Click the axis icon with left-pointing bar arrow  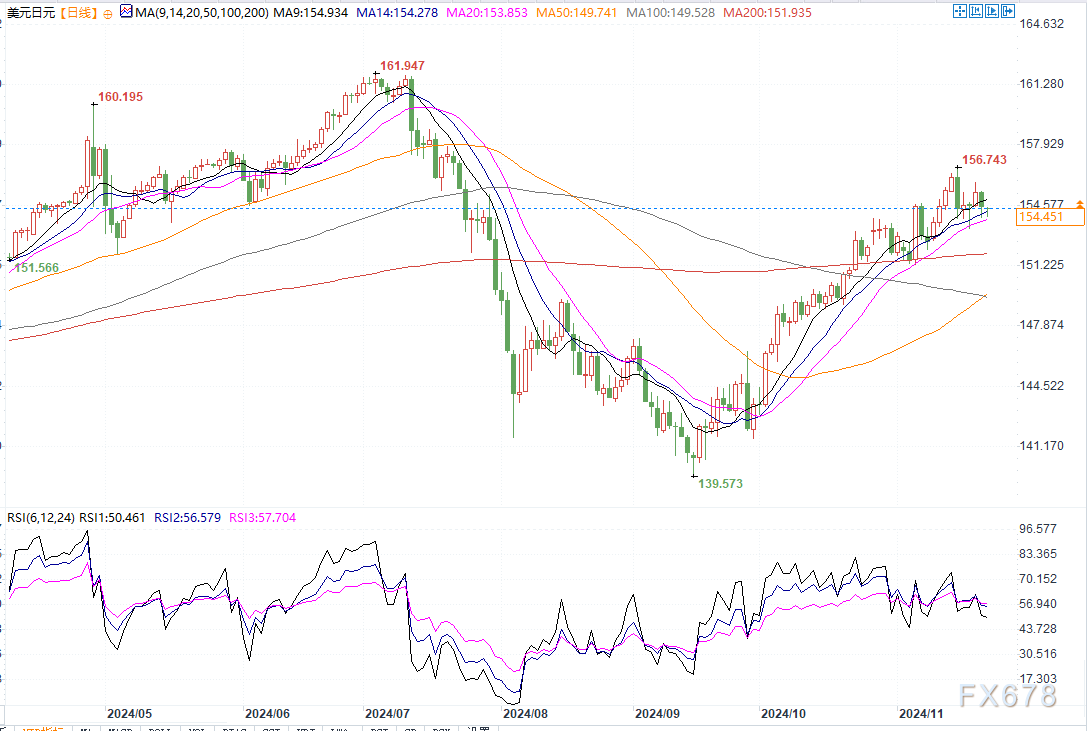coord(976,11)
